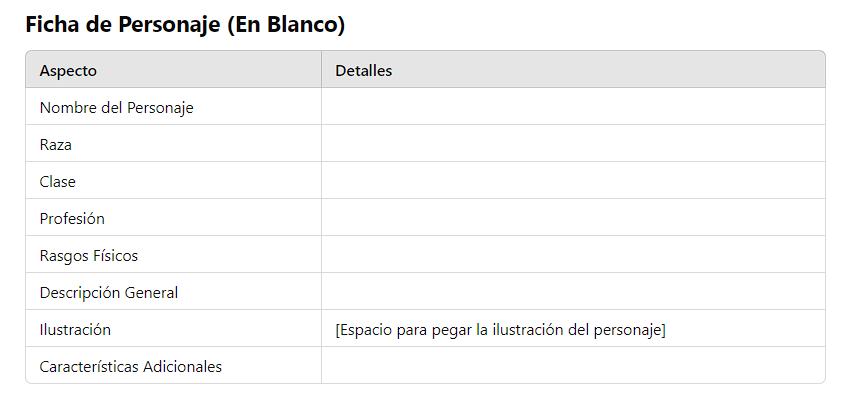Click empty details cell beside Características Adicionales

coord(574,365)
